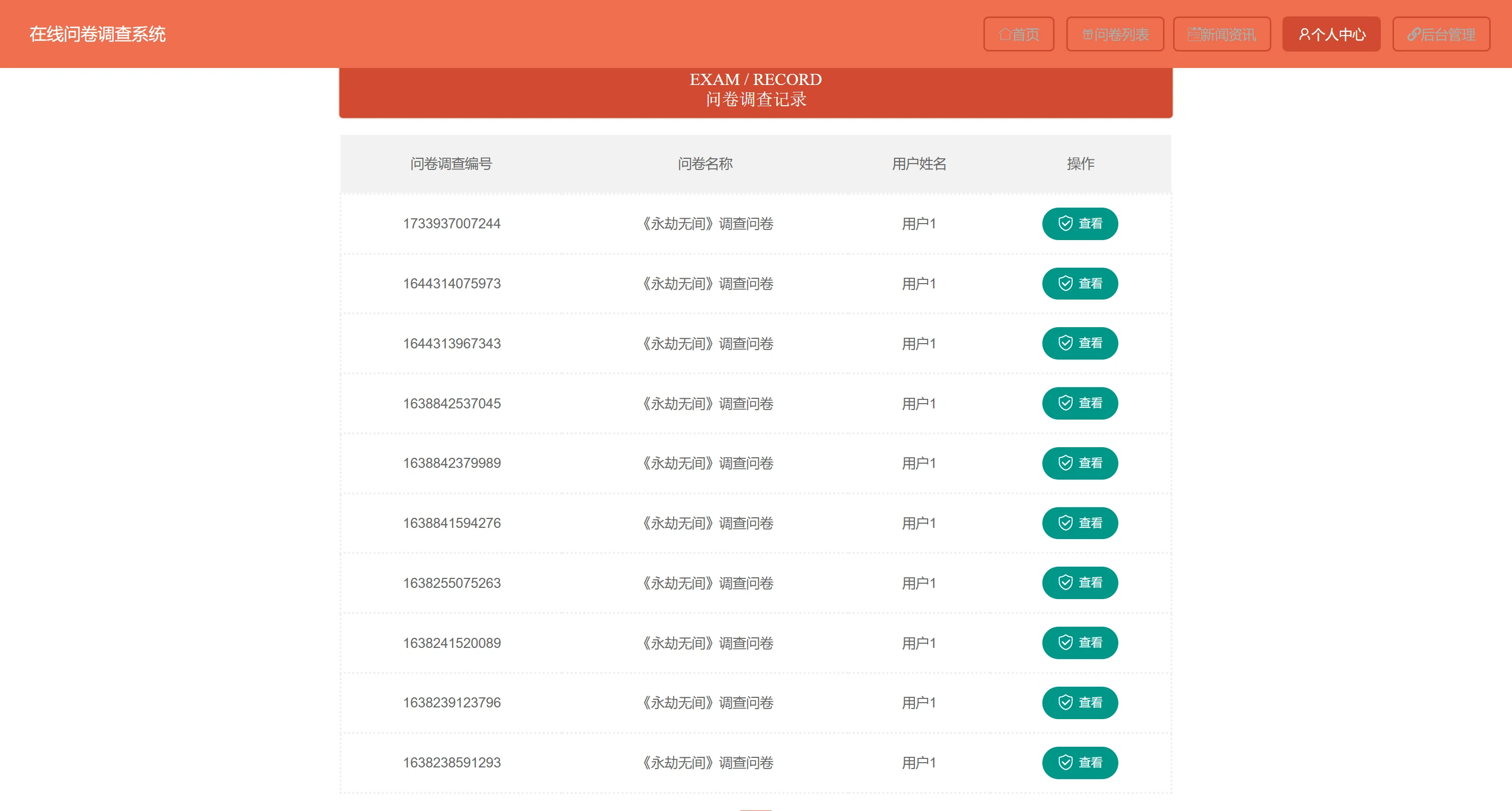Click 在线问卷调查系统 site title
This screenshot has height=811, width=1512.
click(97, 34)
